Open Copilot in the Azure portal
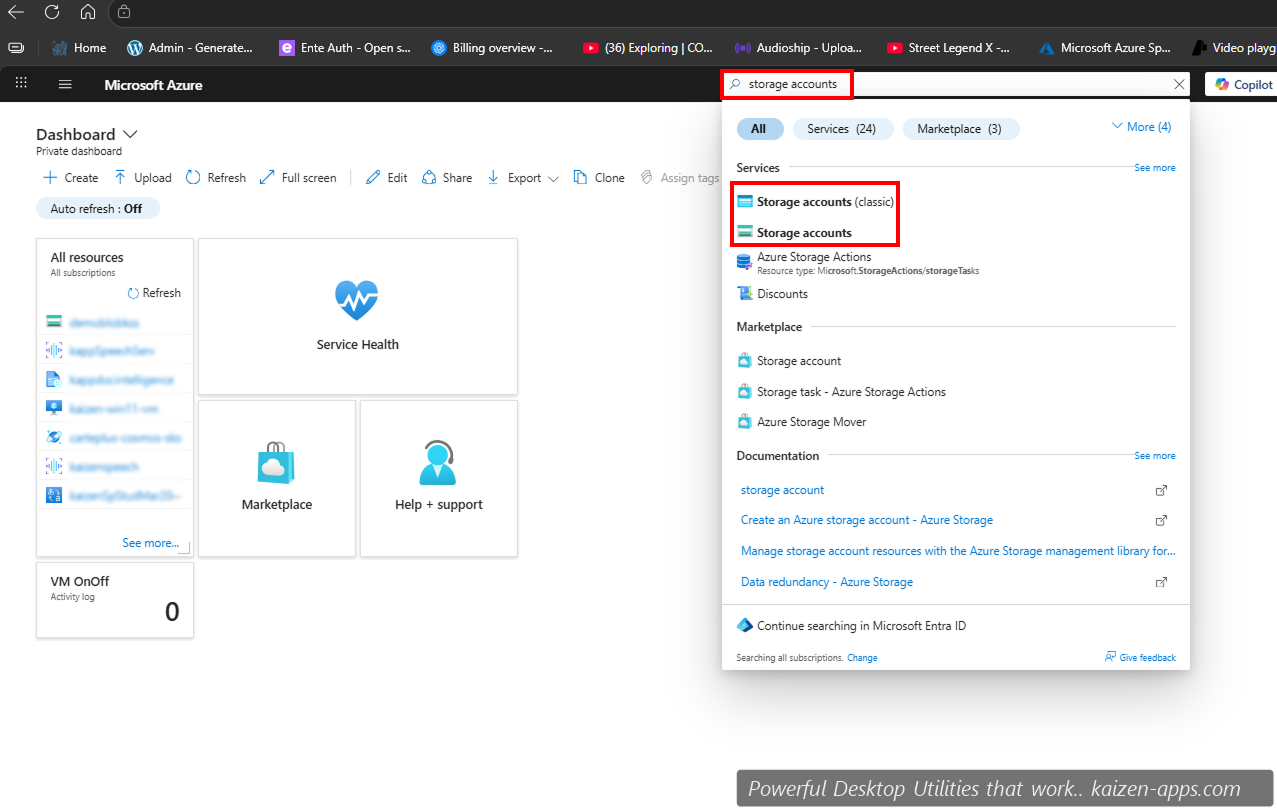 pyautogui.click(x=1247, y=84)
